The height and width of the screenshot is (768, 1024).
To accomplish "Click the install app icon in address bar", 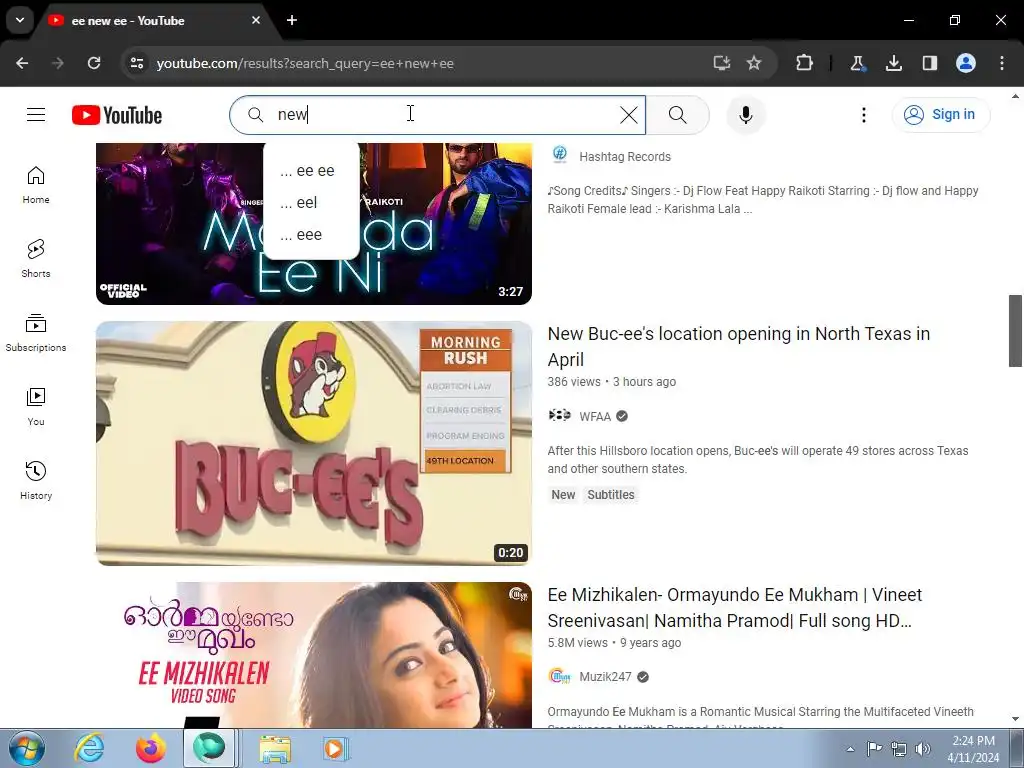I will (x=722, y=63).
